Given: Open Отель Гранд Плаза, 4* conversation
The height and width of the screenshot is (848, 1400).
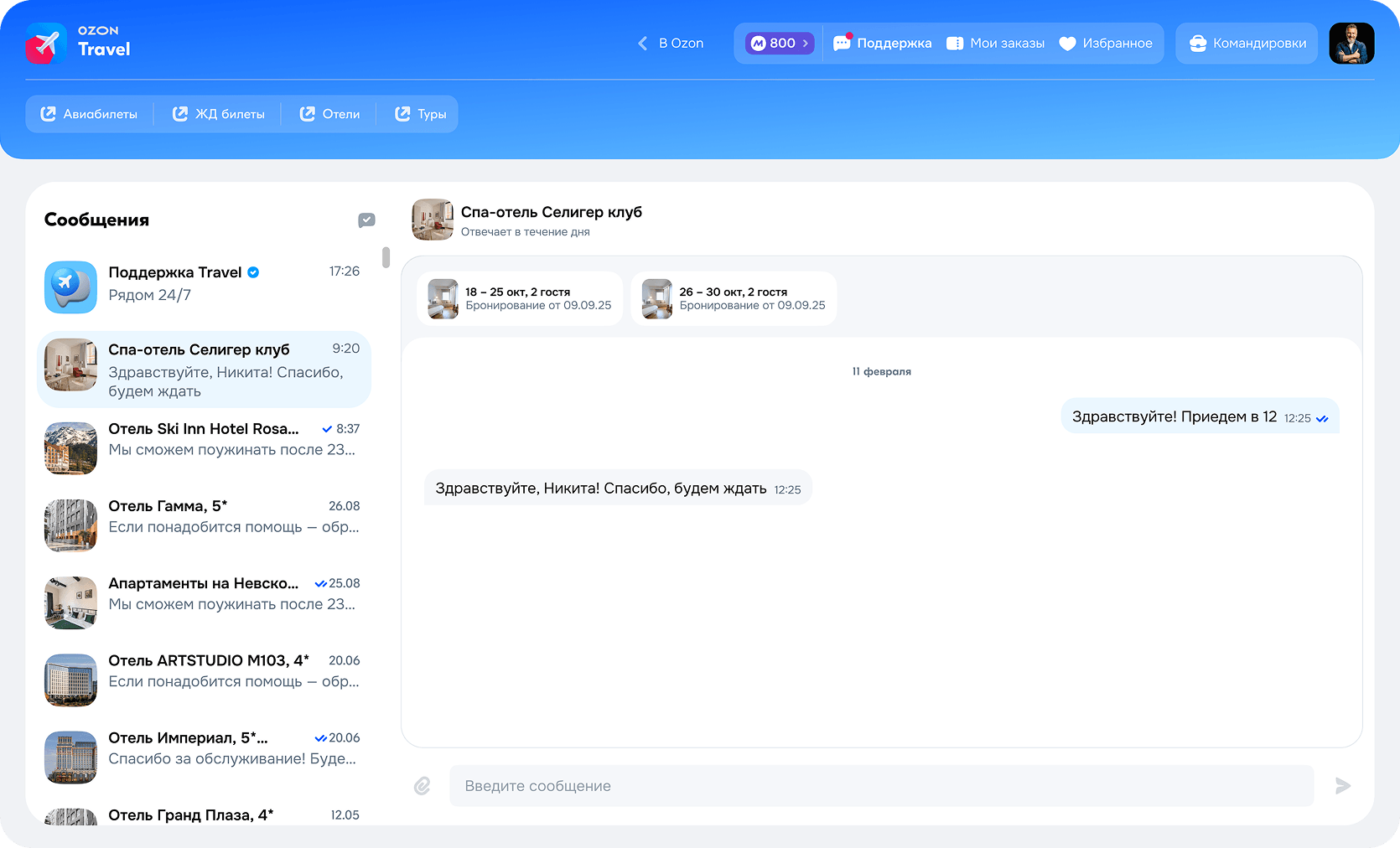Looking at the screenshot, I should pos(204,815).
